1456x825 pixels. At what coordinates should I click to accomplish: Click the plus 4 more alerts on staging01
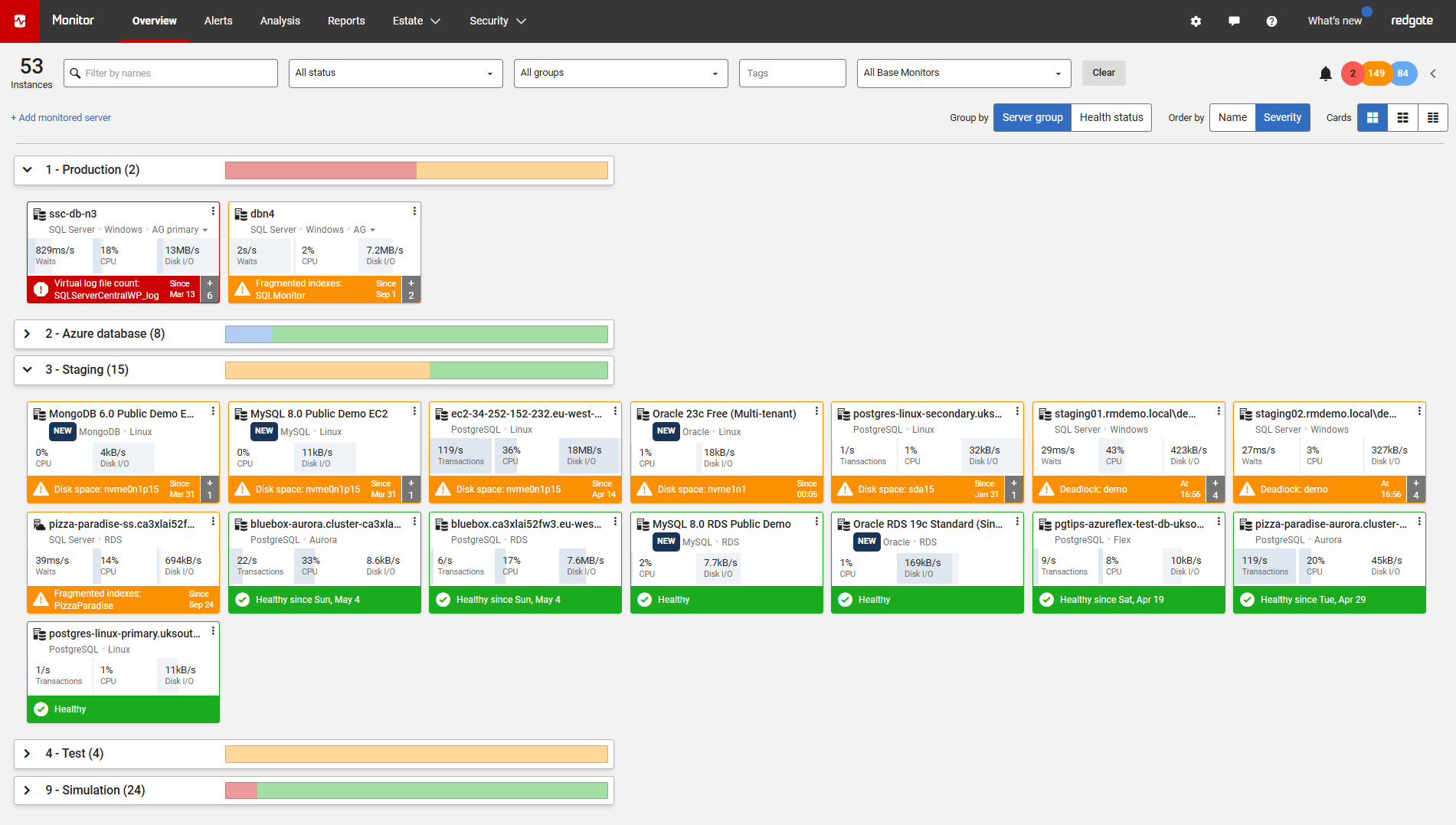1216,489
